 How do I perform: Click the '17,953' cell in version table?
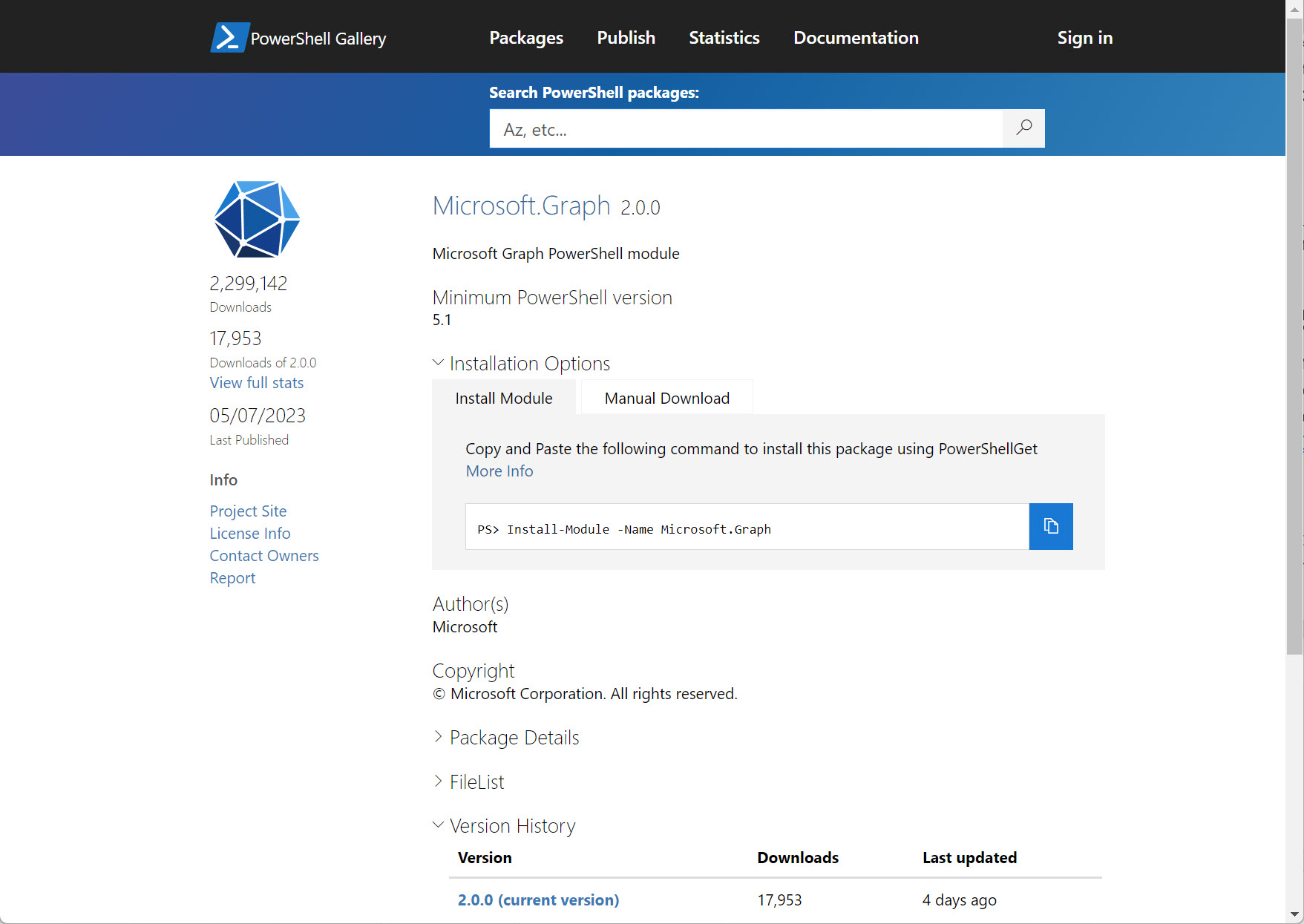click(779, 900)
